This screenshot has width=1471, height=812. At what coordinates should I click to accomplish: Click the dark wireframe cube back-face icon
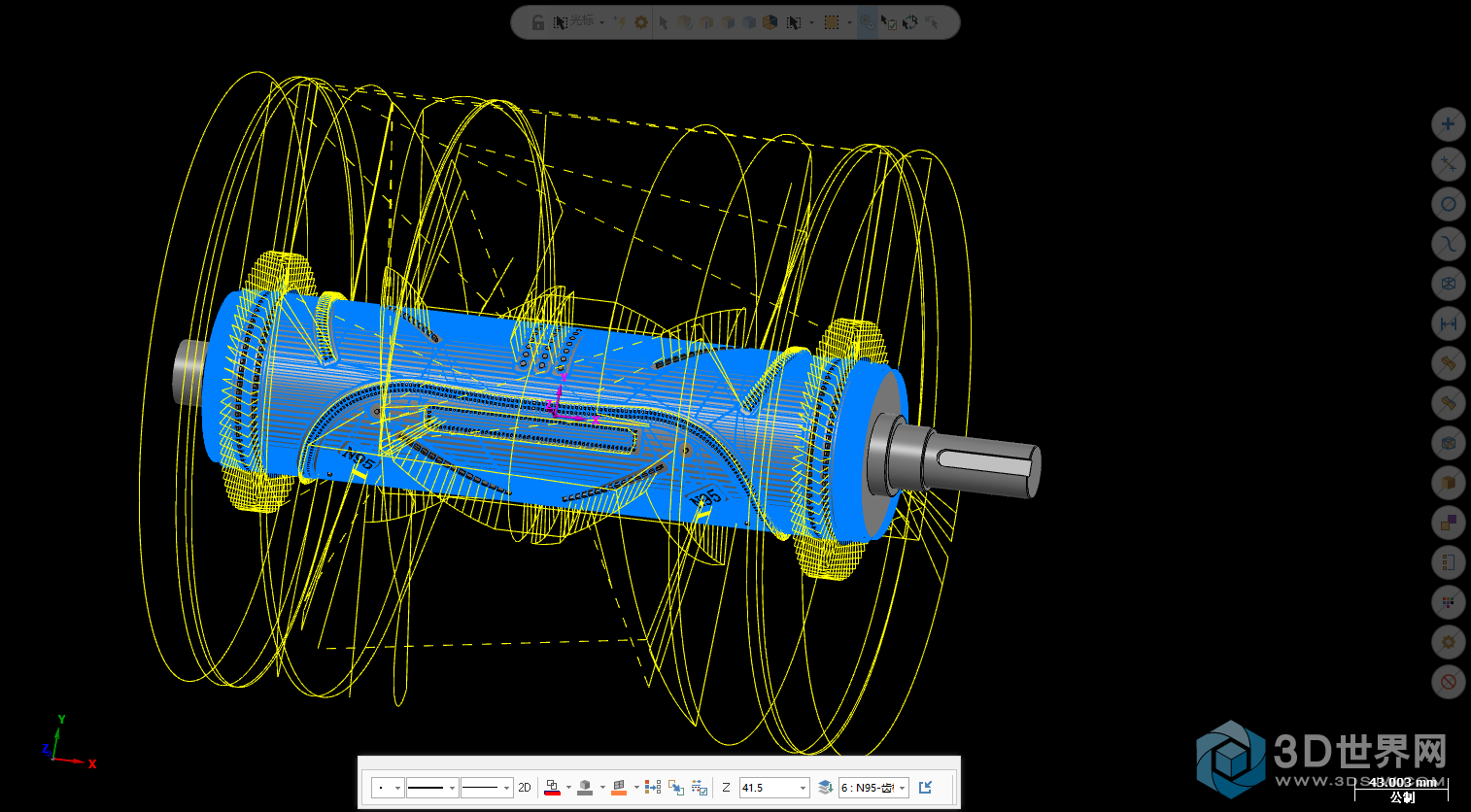pos(770,22)
